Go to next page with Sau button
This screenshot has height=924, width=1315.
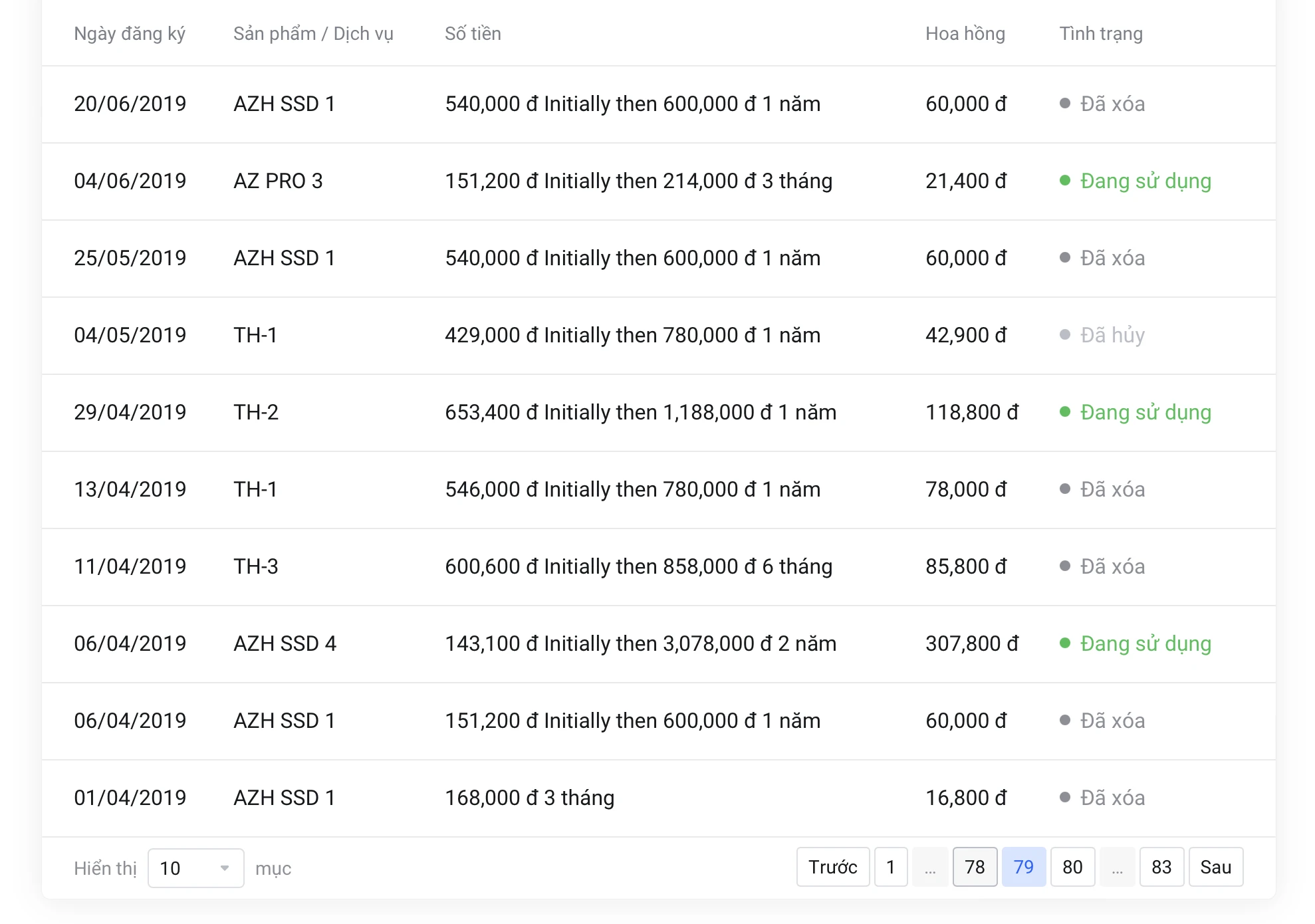tap(1215, 867)
